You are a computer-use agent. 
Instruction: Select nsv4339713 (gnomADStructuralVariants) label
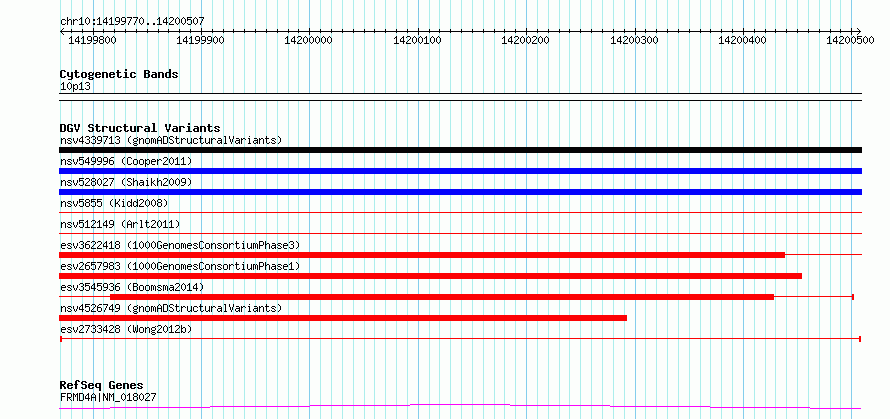point(171,140)
